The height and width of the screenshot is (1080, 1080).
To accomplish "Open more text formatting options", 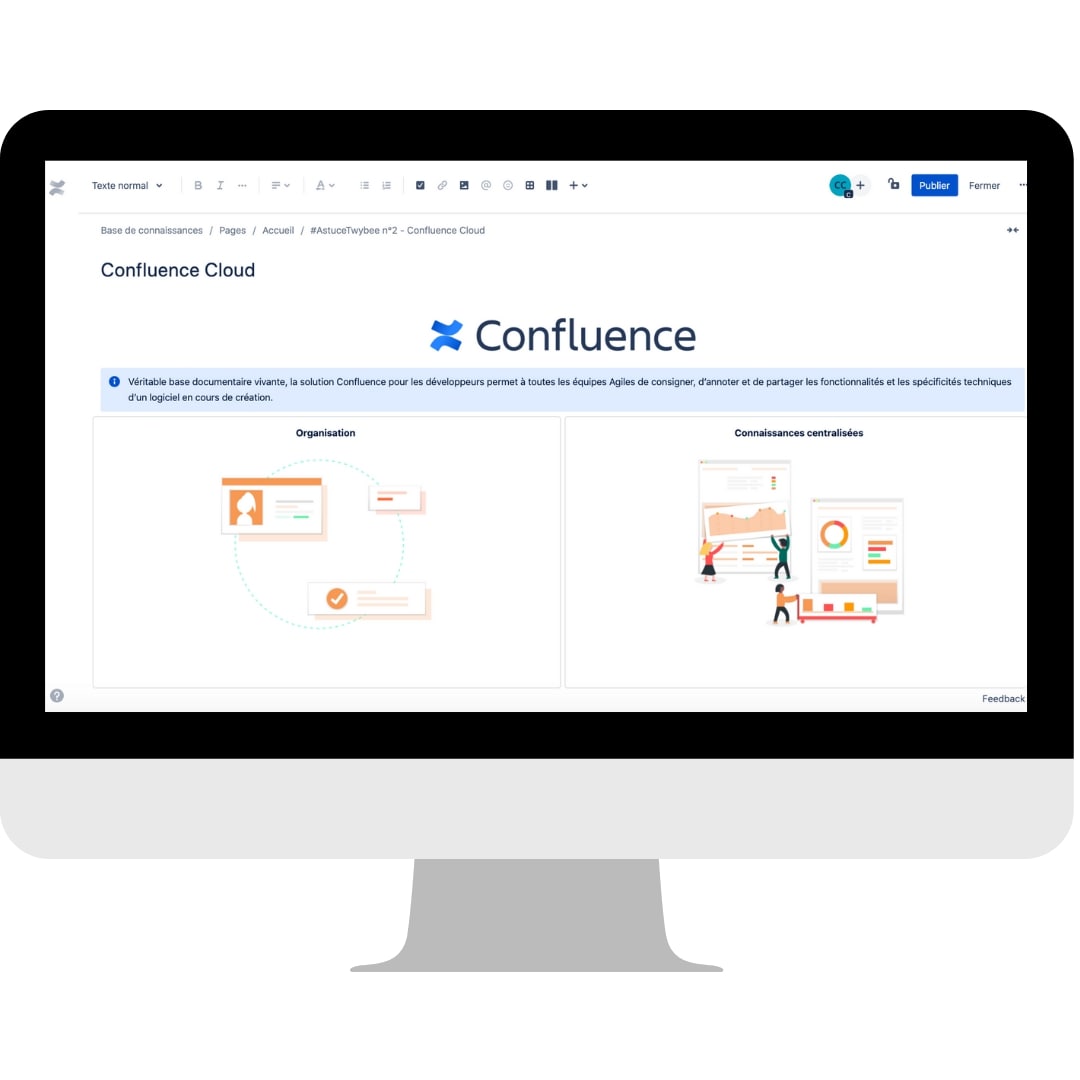I will [242, 186].
